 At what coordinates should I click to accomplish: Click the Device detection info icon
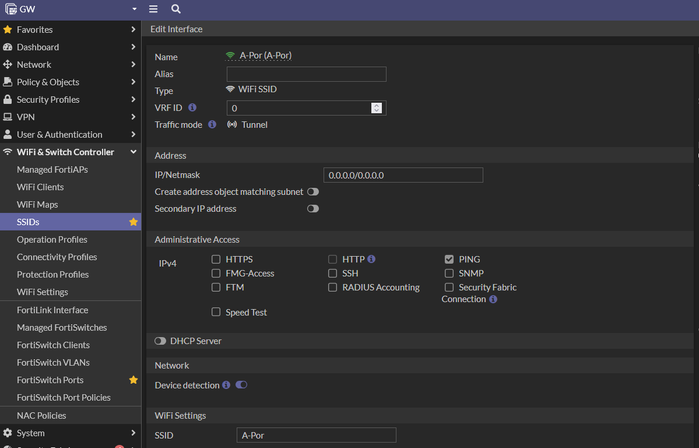(226, 385)
